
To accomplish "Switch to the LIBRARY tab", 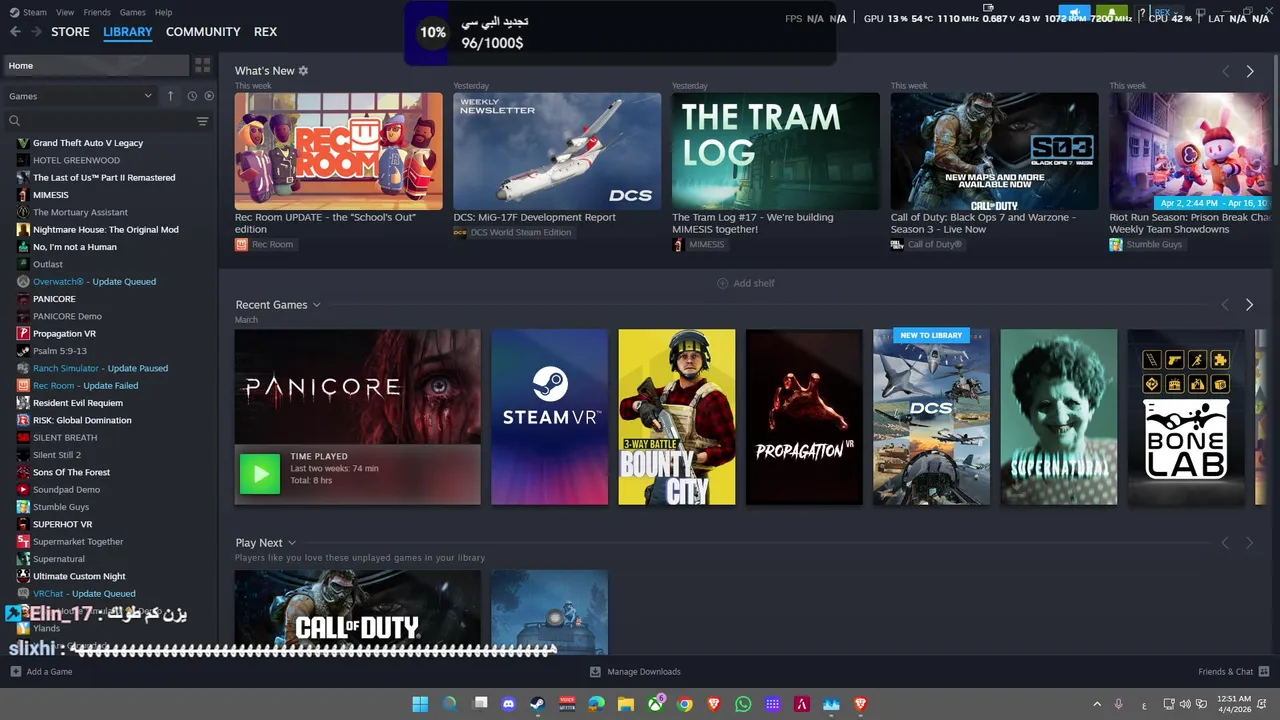I will pyautogui.click(x=128, y=32).
